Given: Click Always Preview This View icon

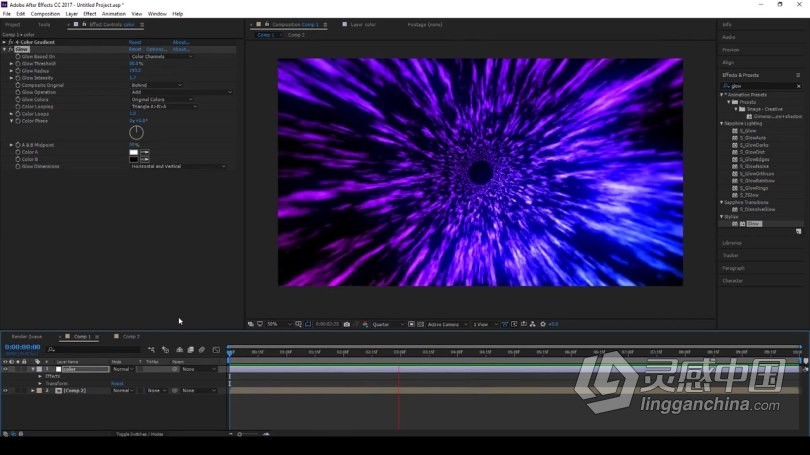Looking at the screenshot, I should coord(251,324).
